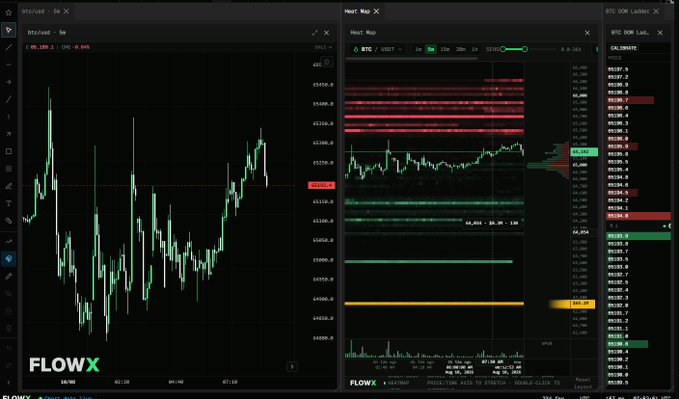Open the split dropdown in chart header

point(323,47)
